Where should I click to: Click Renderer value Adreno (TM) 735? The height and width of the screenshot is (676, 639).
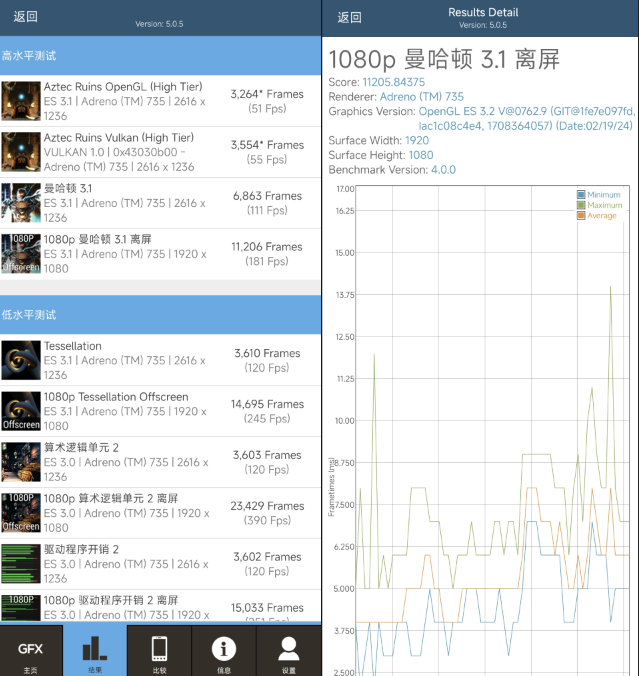tap(422, 97)
